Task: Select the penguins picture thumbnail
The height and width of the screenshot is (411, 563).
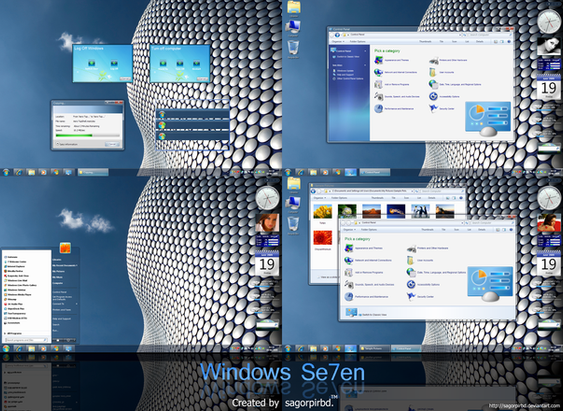Action: pyautogui.click(x=420, y=211)
